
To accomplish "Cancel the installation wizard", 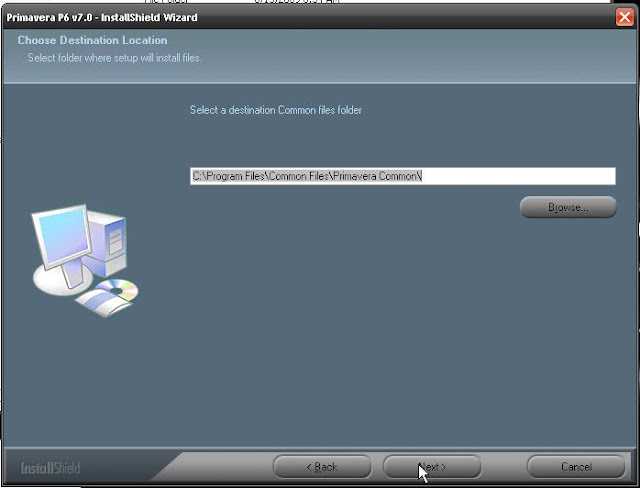I will pos(576,466).
